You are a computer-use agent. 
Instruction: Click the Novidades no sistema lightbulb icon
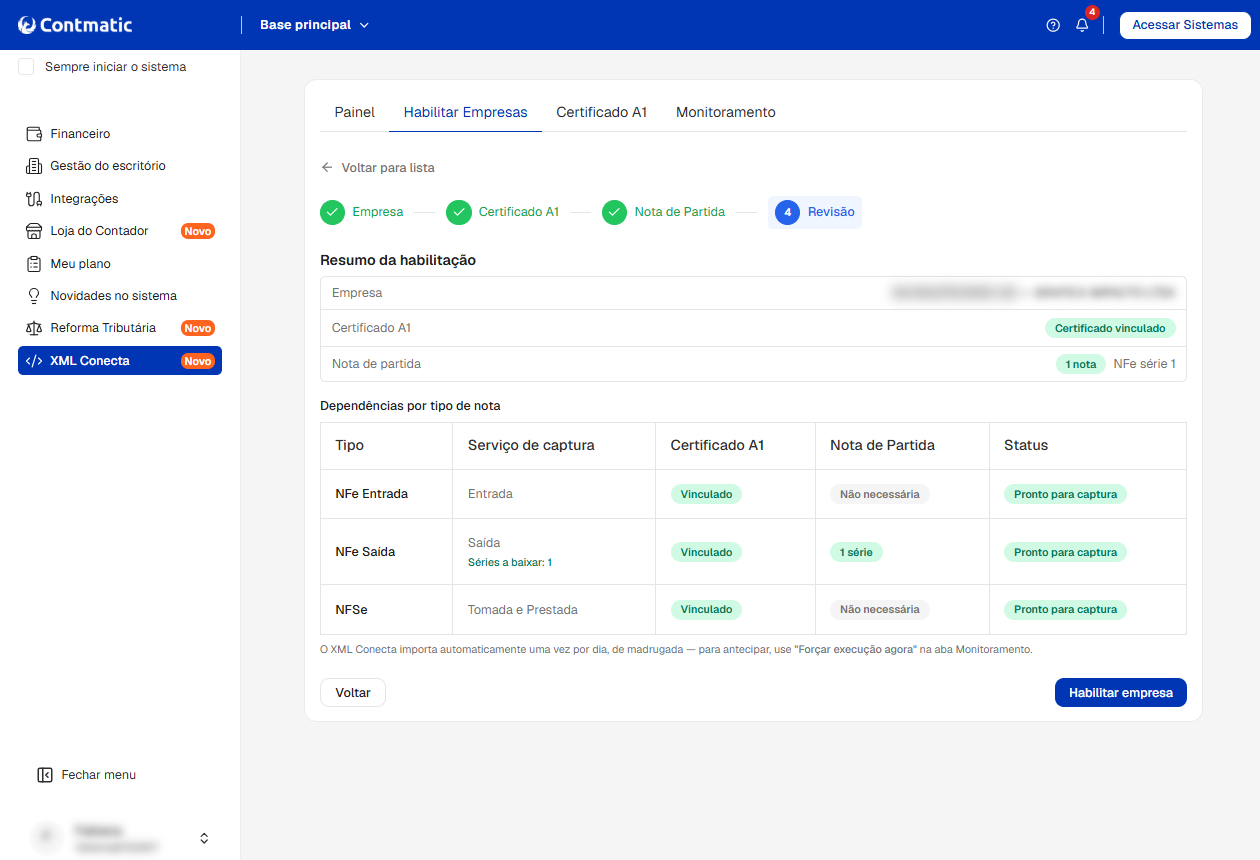(x=33, y=296)
